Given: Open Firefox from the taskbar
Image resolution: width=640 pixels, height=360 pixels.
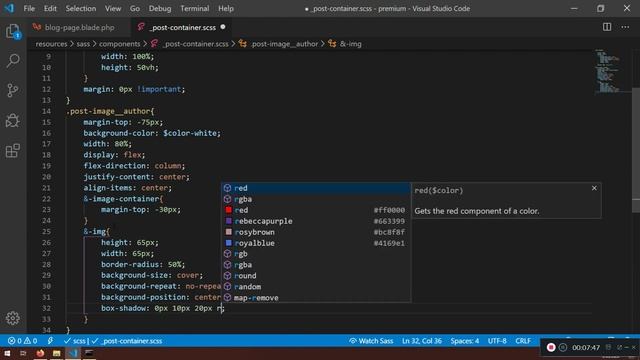Looking at the screenshot, I should click(40, 353).
